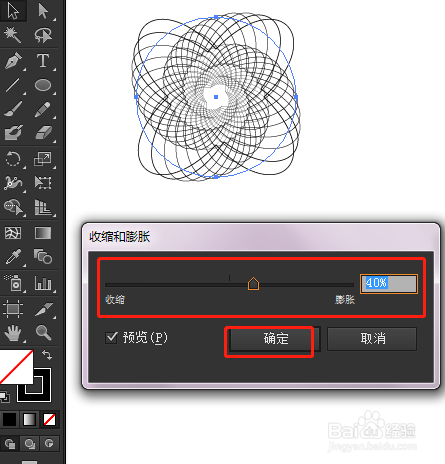
Task: Toggle the 预览(P) preview checkbox
Action: 111,337
